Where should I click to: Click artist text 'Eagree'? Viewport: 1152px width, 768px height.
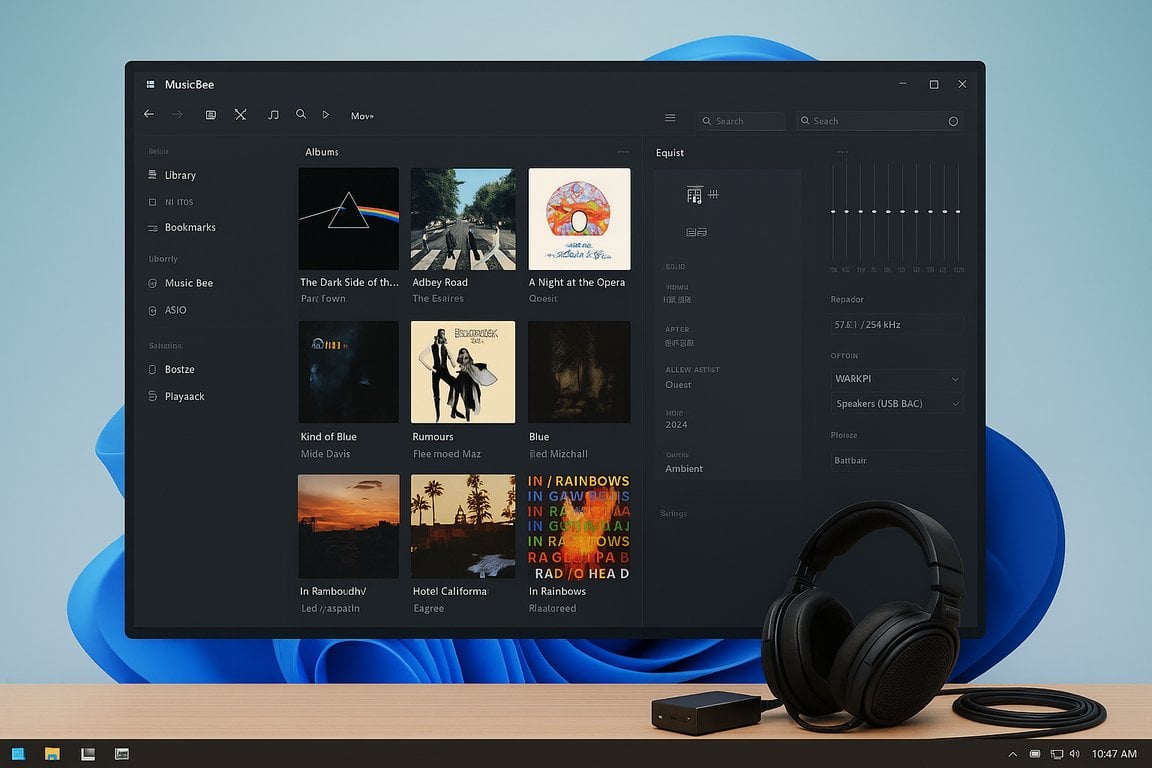click(x=428, y=609)
